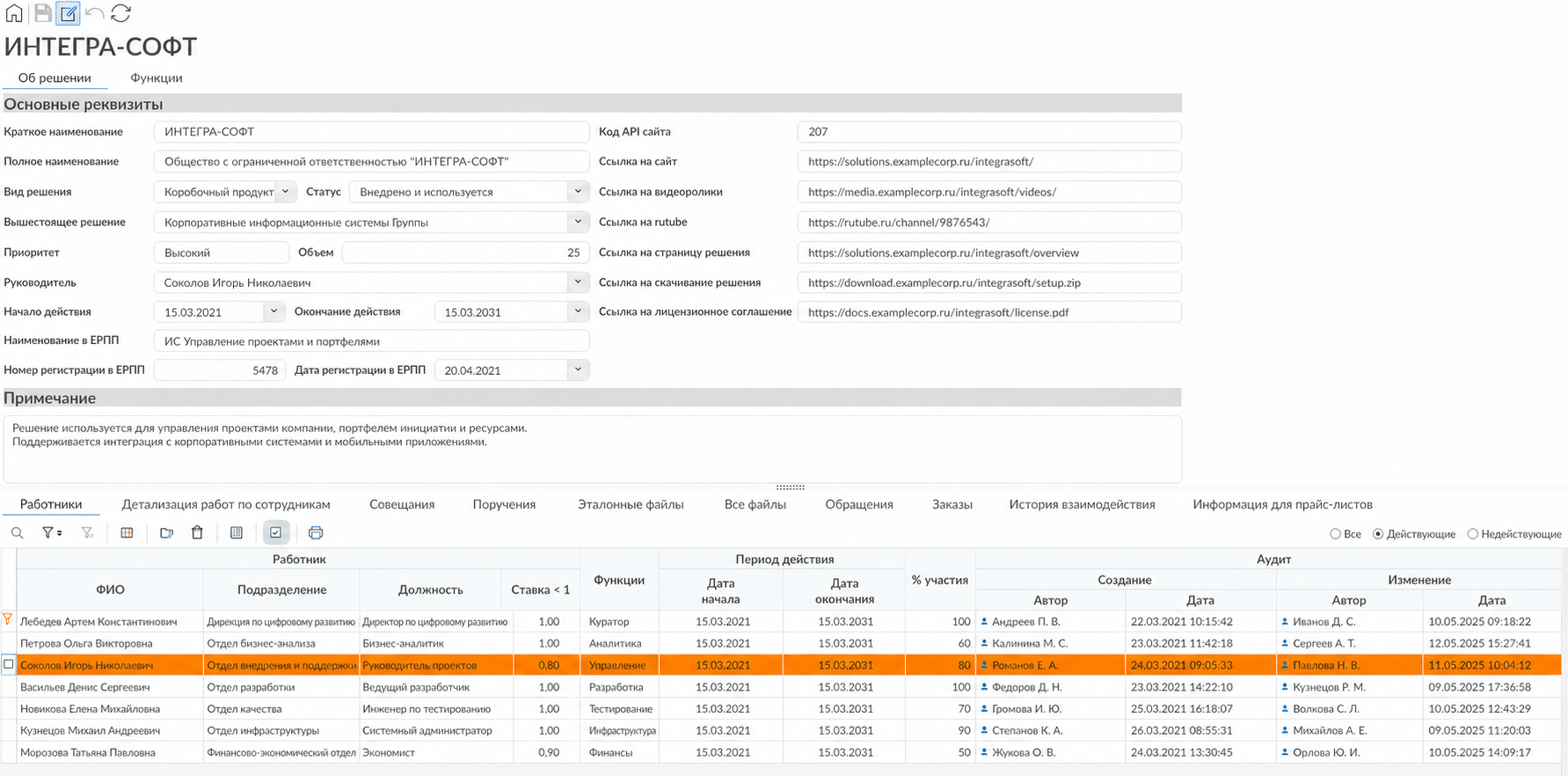Sort by the ФИО column header

(x=110, y=589)
